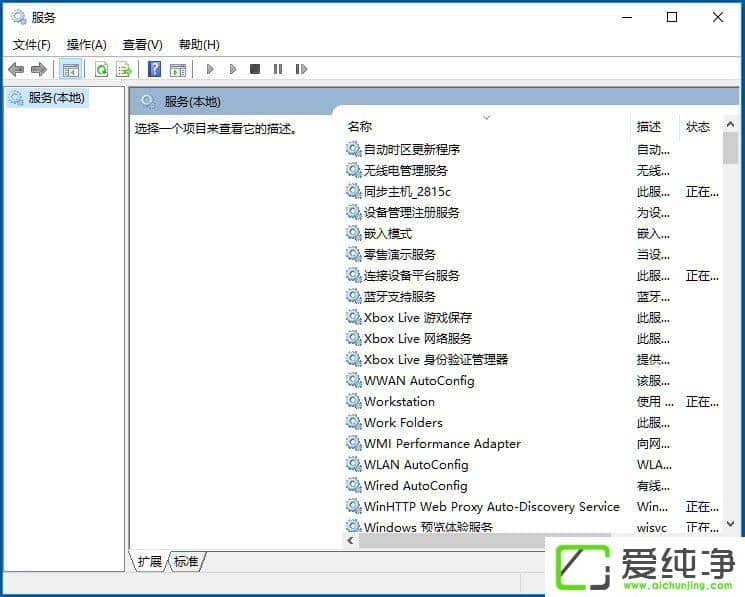Click the Restart Service icon
Image resolution: width=745 pixels, height=597 pixels.
pyautogui.click(x=301, y=69)
